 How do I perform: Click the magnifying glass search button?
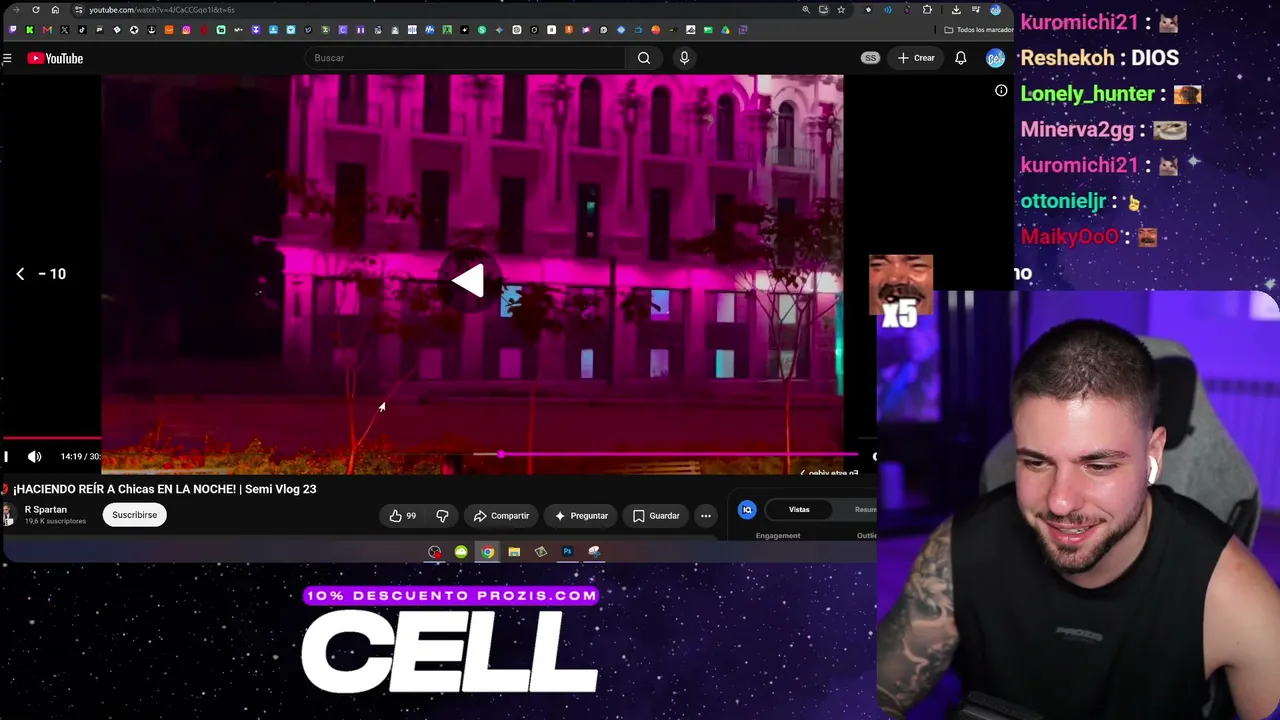click(644, 58)
